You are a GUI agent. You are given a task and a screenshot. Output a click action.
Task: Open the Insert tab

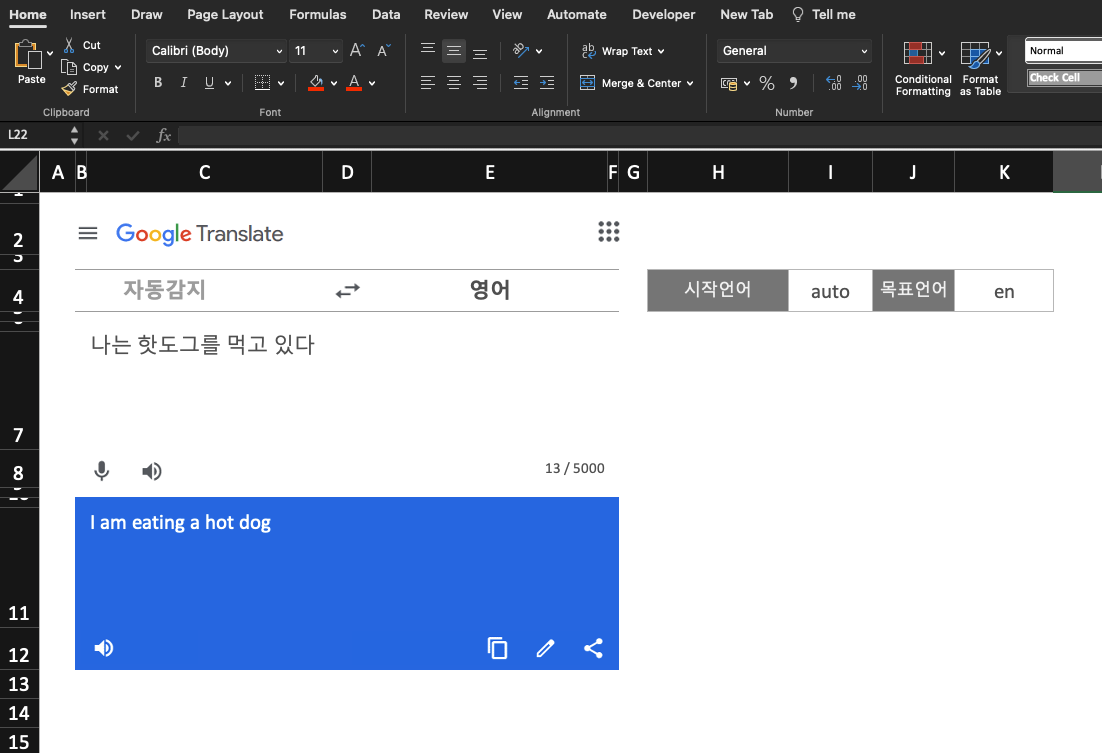tap(87, 14)
